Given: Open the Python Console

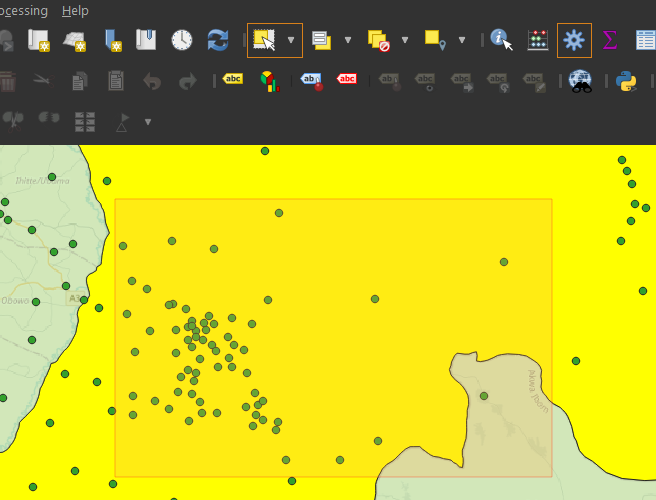Looking at the screenshot, I should tap(626, 81).
